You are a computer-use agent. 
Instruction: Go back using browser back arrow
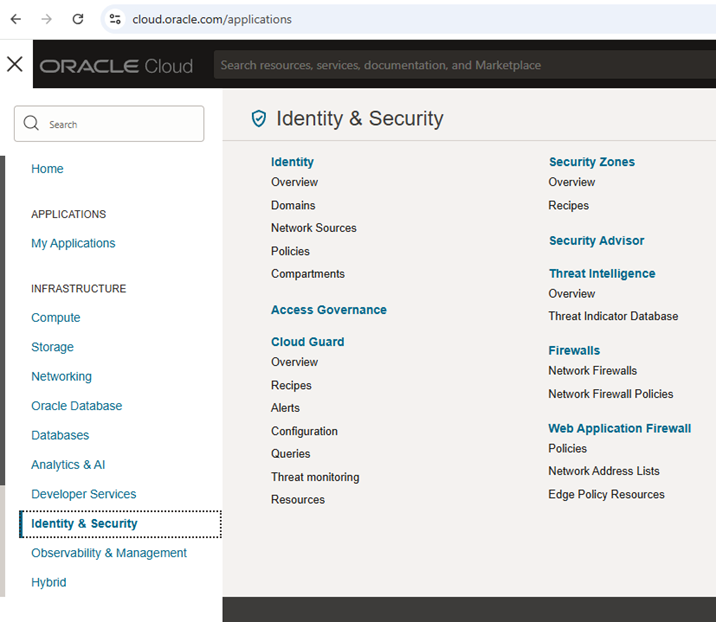pyautogui.click(x=16, y=19)
